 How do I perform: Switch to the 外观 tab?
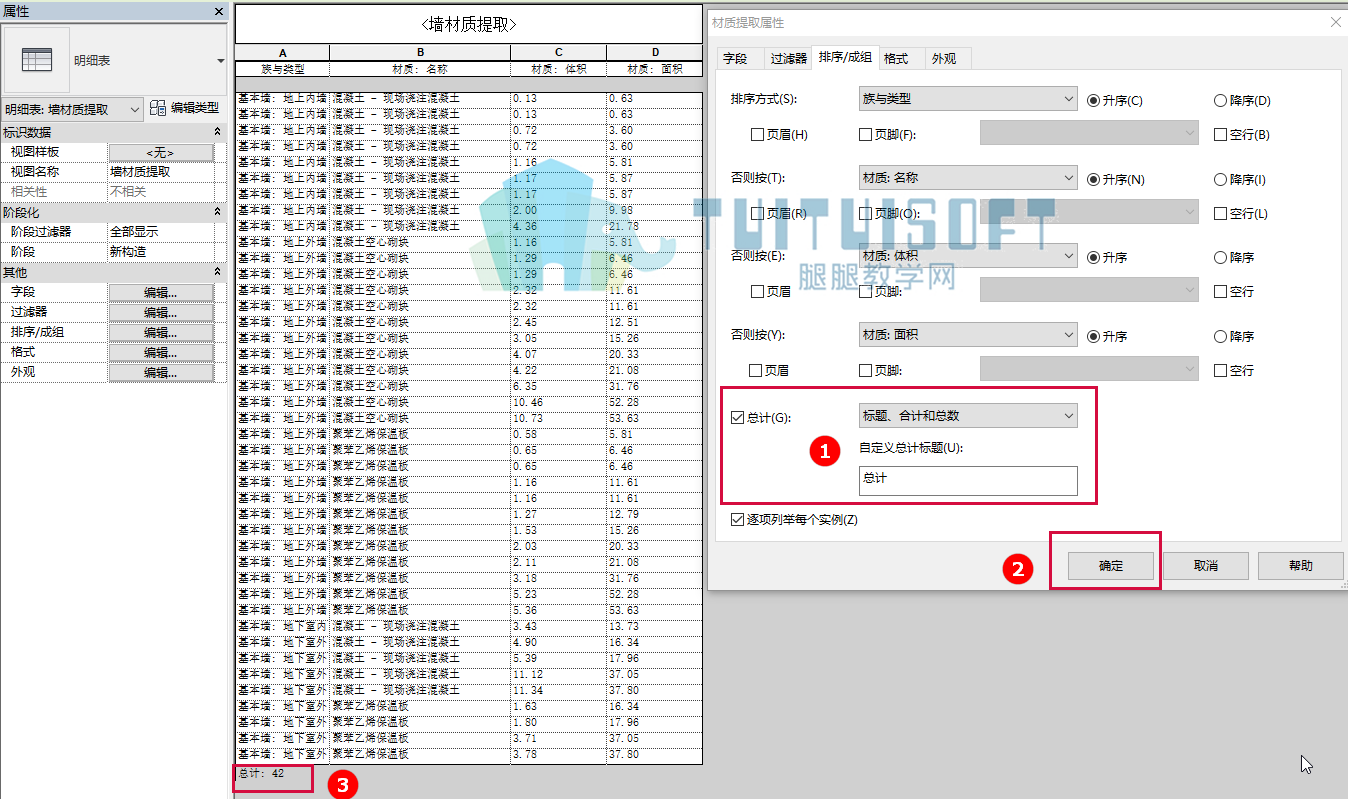[944, 59]
